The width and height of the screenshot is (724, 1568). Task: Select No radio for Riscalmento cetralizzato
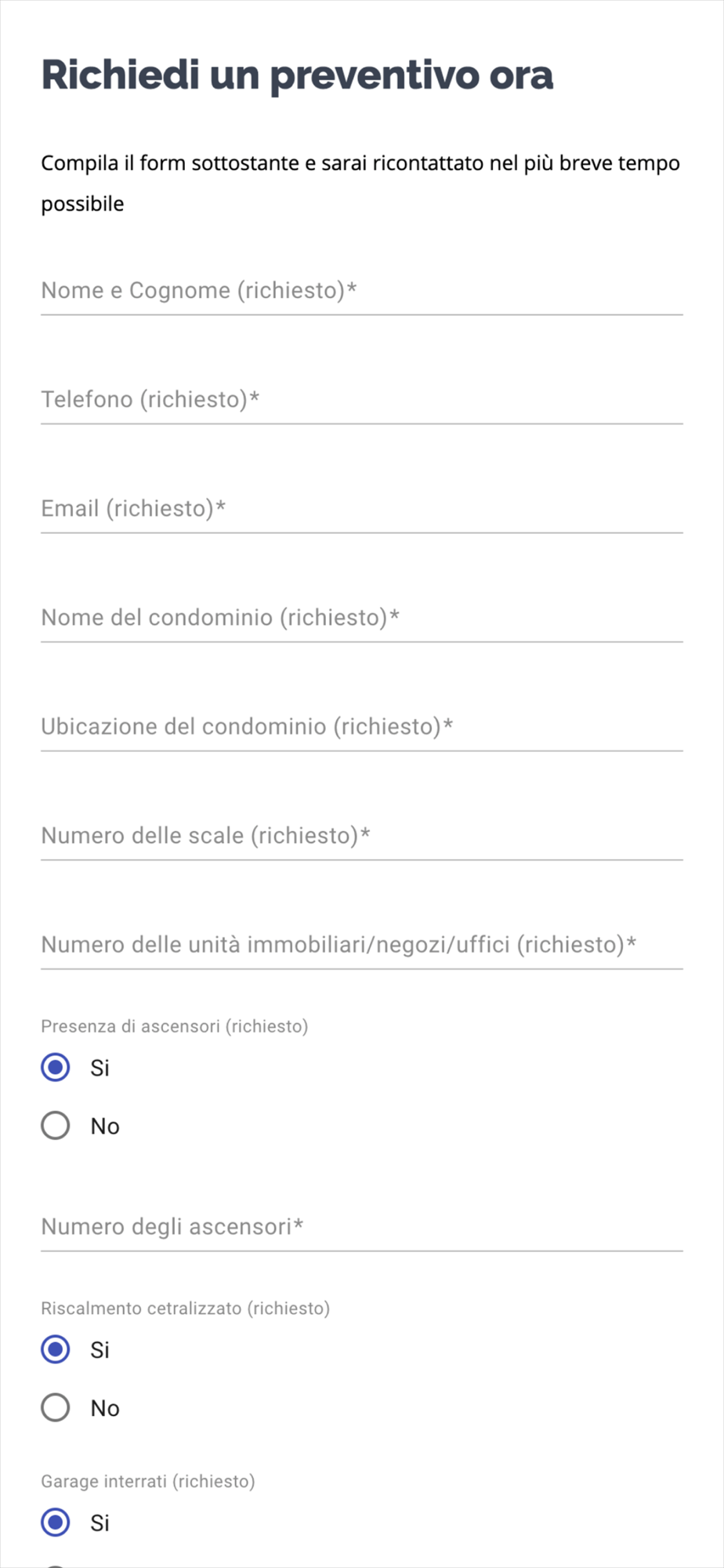tap(56, 1408)
